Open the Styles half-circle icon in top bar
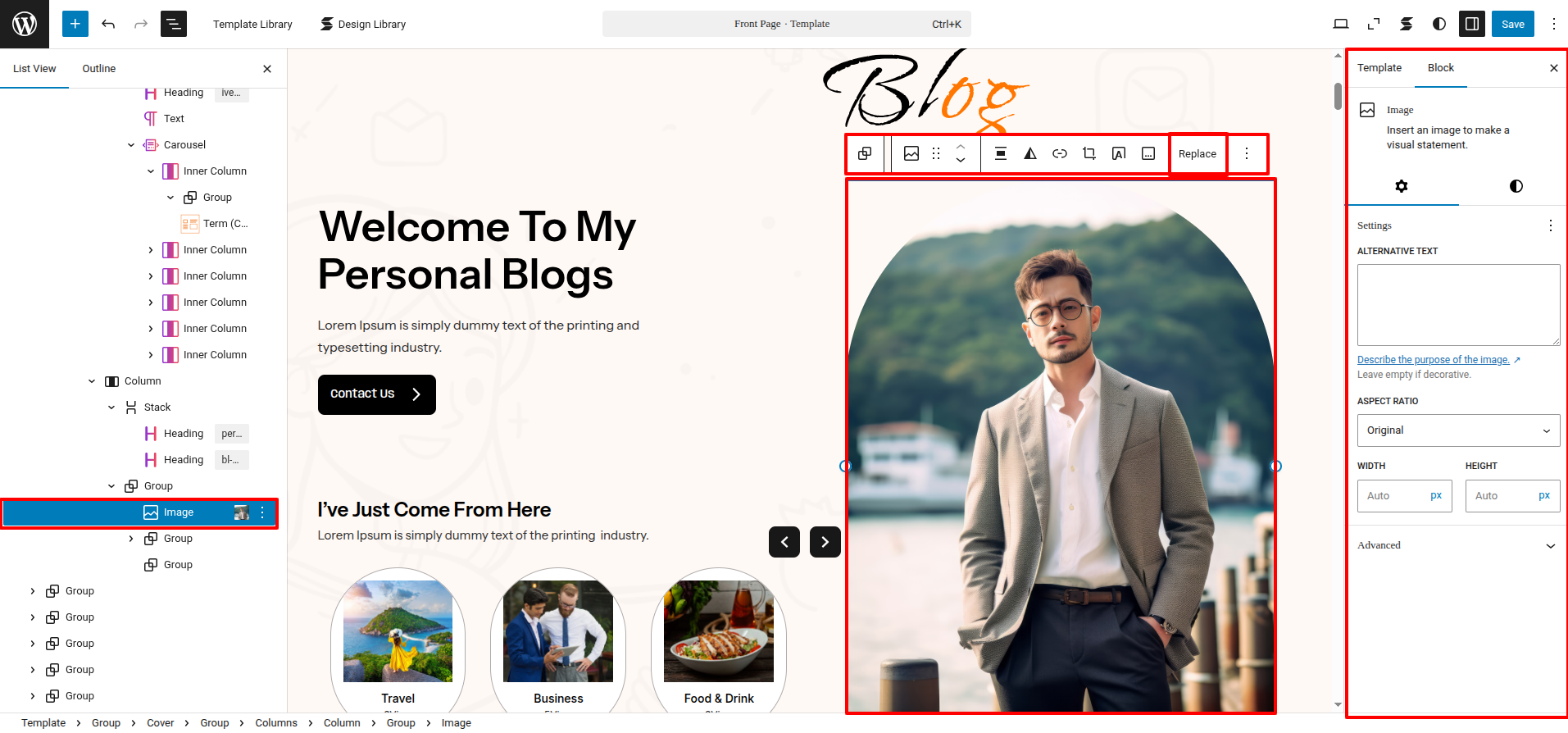Image resolution: width=1568 pixels, height=733 pixels. pyautogui.click(x=1439, y=24)
